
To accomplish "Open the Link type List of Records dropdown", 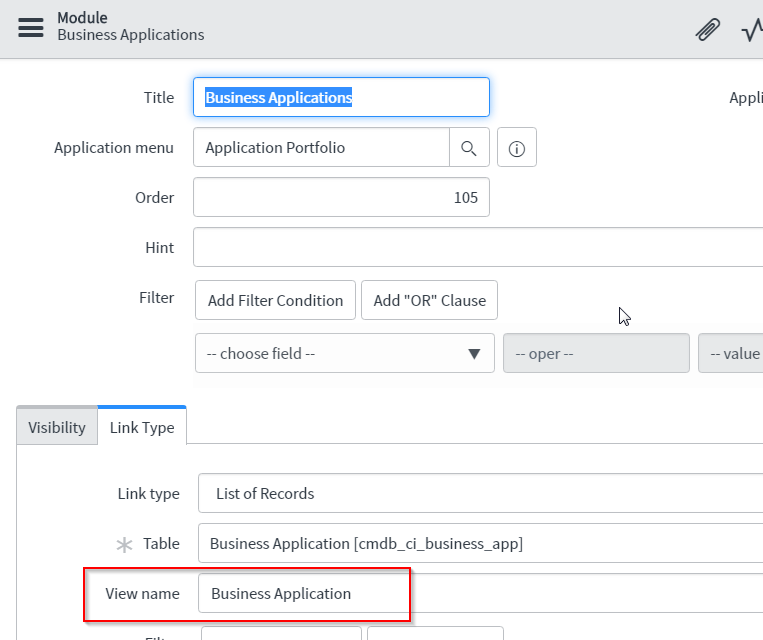I will point(480,494).
